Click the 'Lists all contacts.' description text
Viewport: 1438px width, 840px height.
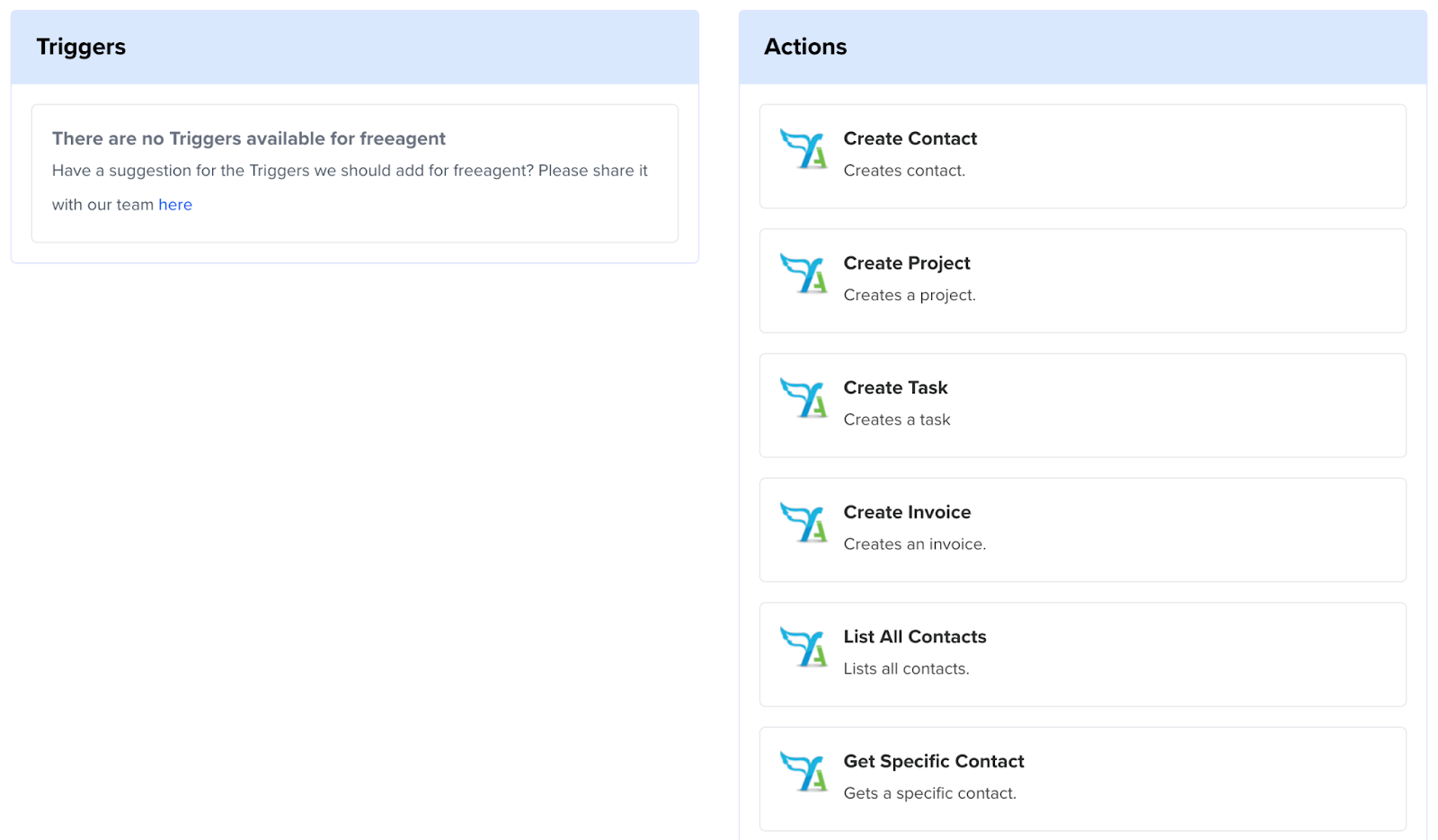[906, 669]
